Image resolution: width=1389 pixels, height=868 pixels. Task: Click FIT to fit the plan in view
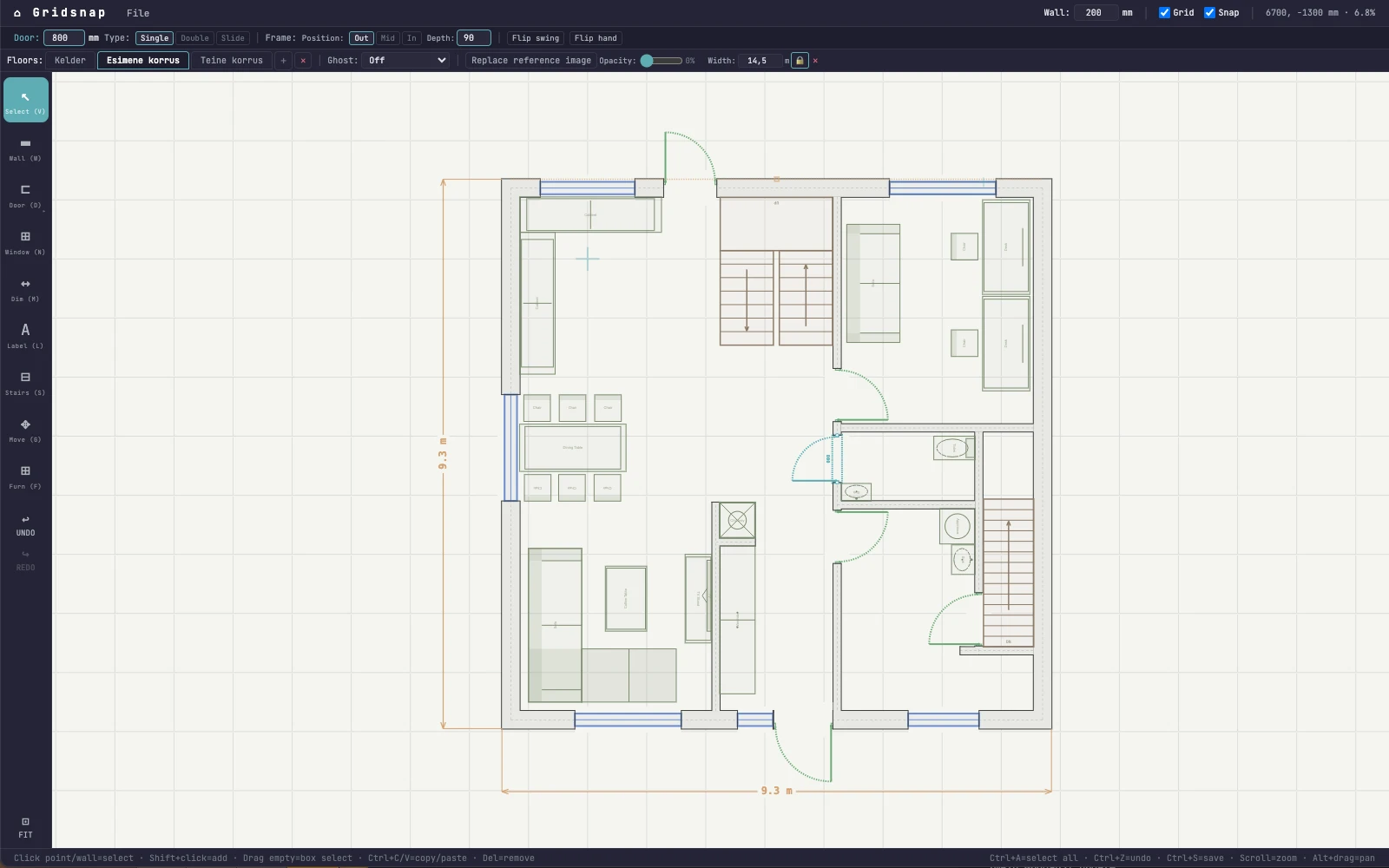click(25, 826)
